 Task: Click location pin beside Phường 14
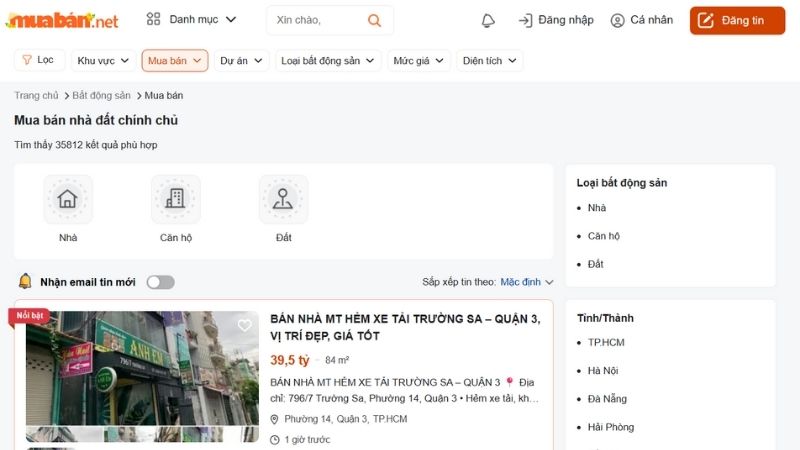click(x=274, y=419)
